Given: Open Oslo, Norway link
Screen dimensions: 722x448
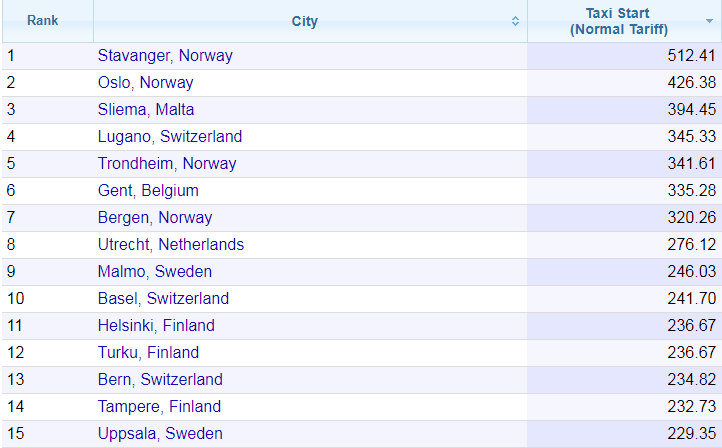Looking at the screenshot, I should [x=146, y=83].
